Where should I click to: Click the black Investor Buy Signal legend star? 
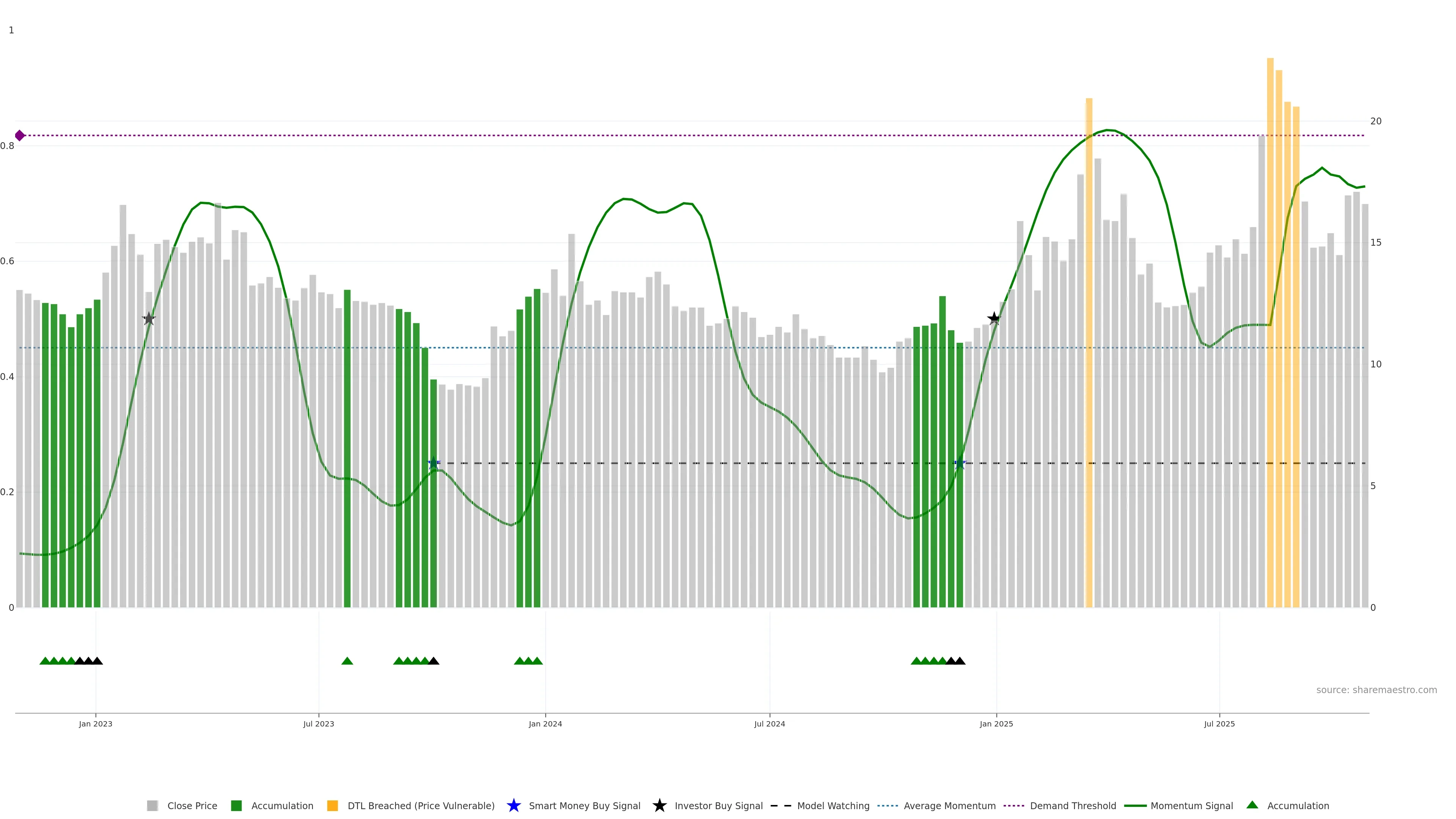(x=659, y=805)
